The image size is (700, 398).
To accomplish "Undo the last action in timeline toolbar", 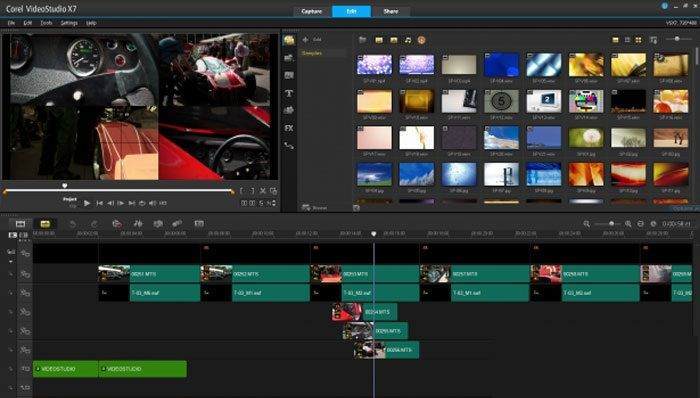I will pos(73,224).
